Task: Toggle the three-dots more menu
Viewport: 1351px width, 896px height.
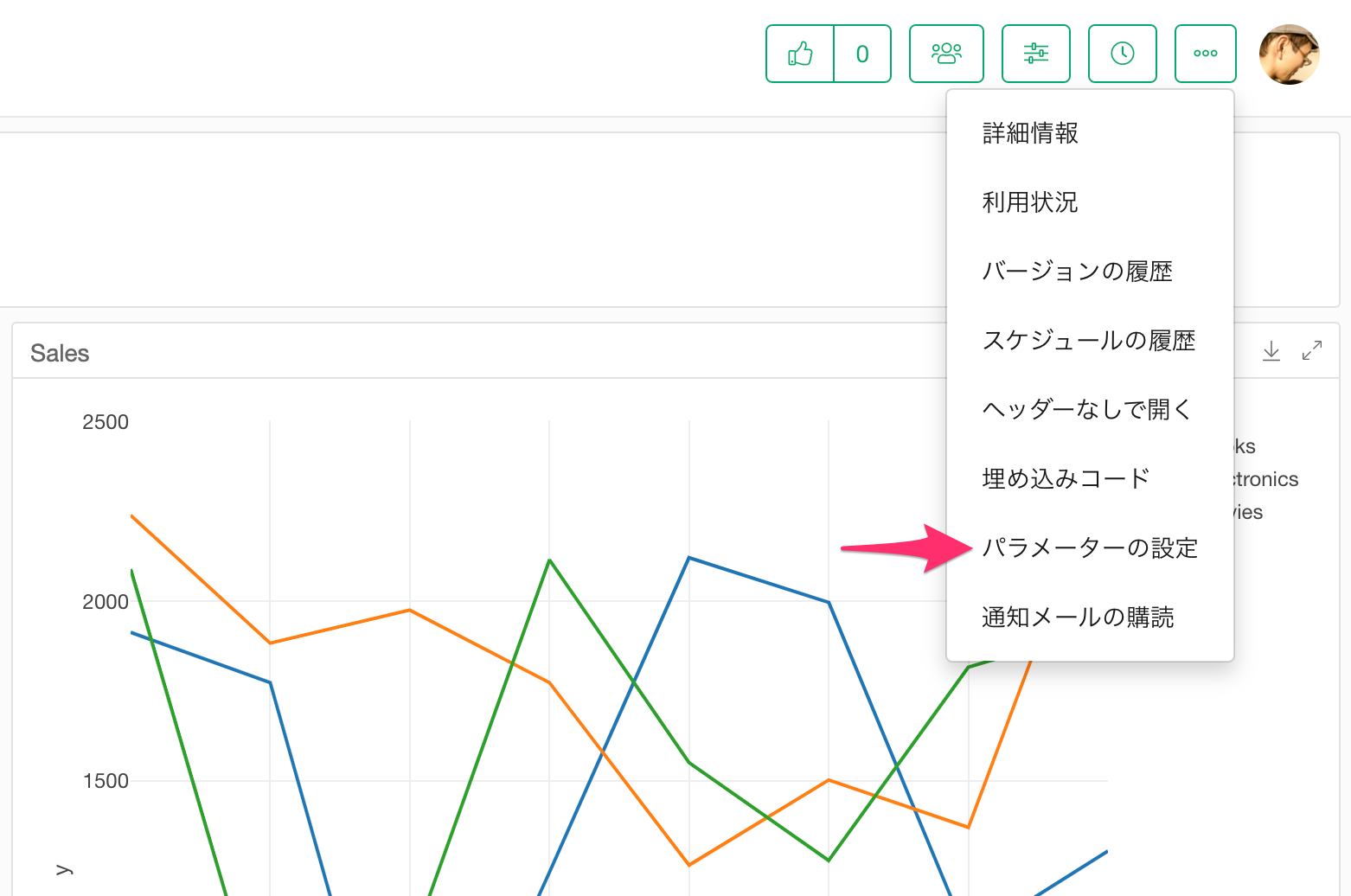Action: point(1206,54)
